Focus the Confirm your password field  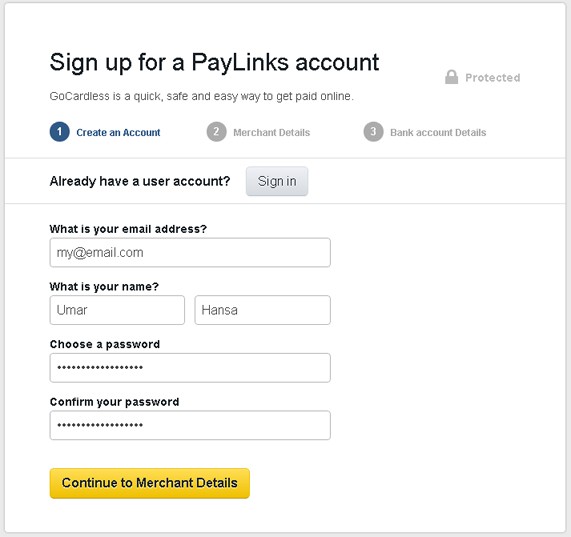[190, 425]
